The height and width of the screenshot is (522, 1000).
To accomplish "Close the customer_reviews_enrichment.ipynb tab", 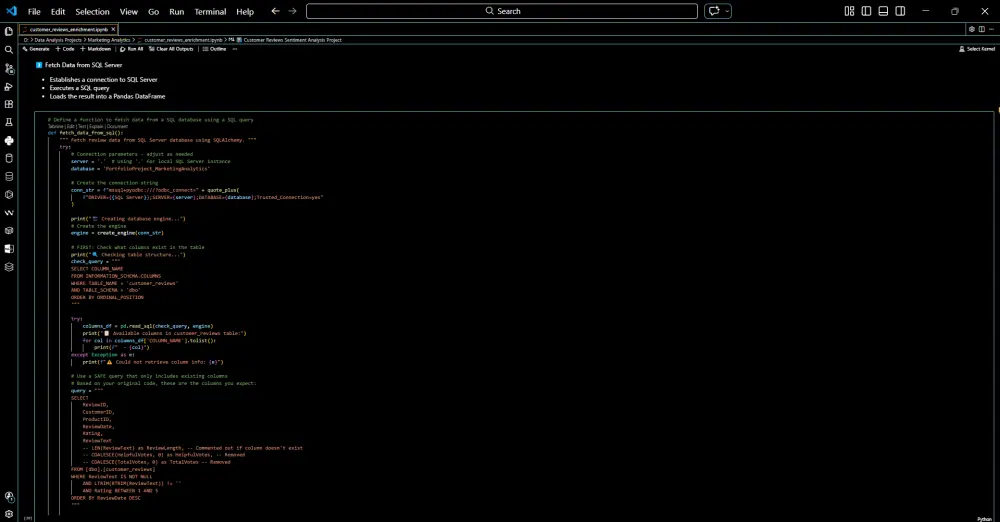I will (x=114, y=29).
